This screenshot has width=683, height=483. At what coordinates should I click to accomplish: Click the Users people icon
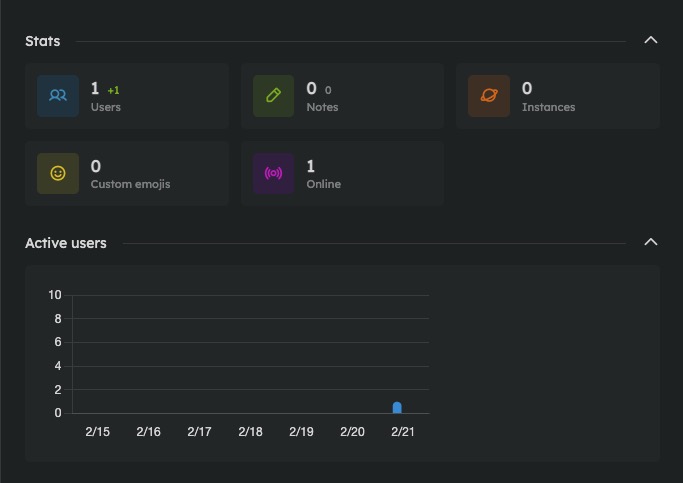tap(58, 96)
